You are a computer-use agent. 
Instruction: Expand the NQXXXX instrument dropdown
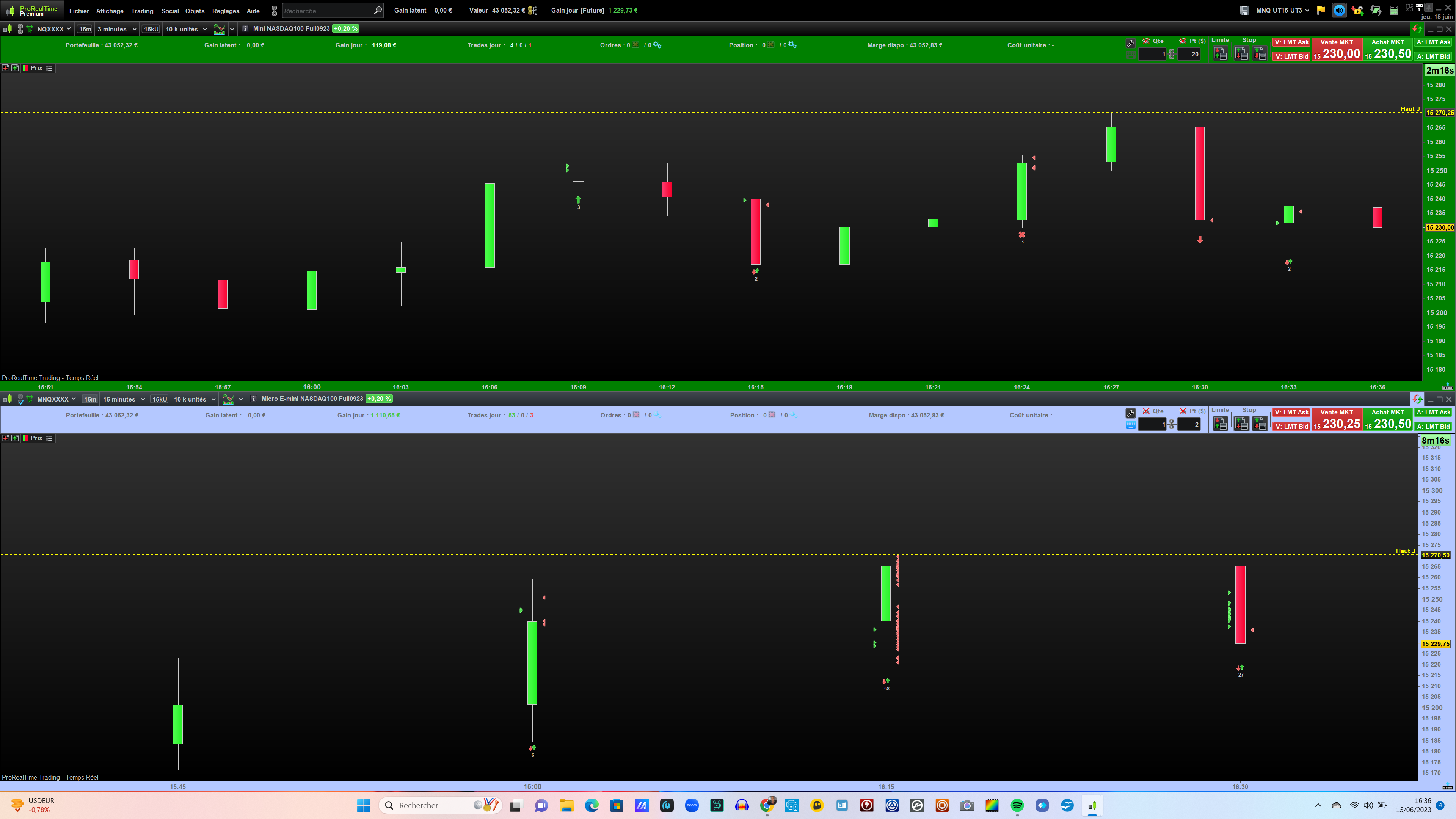pyautogui.click(x=69, y=29)
